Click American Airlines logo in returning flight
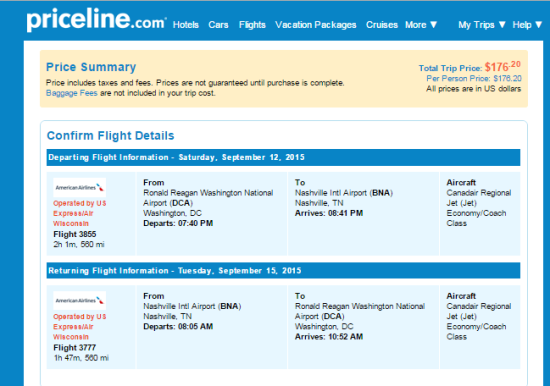Screen dimensions: 550x386 79,301
